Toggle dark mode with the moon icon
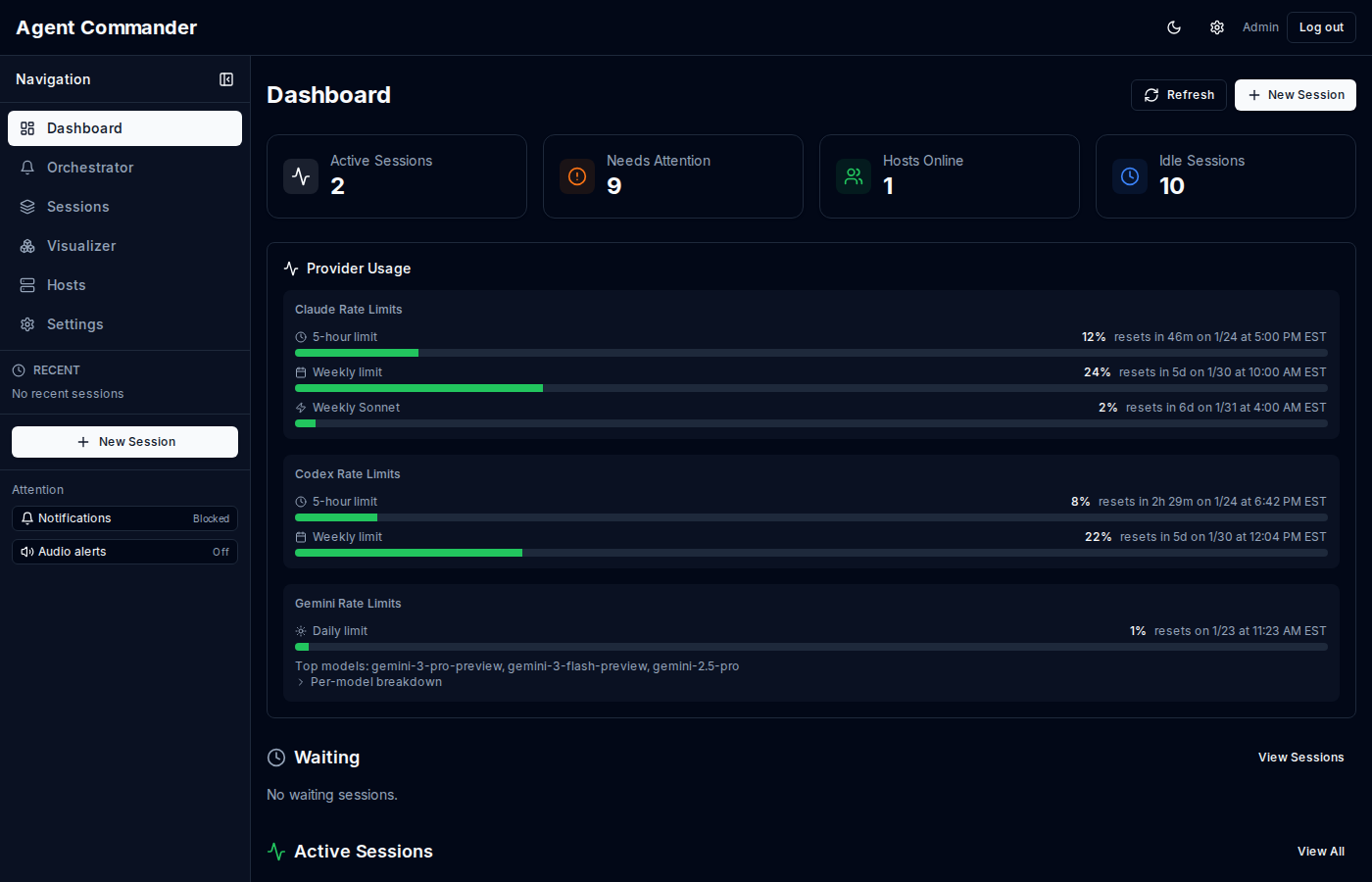The width and height of the screenshot is (1372, 882). (x=1173, y=26)
